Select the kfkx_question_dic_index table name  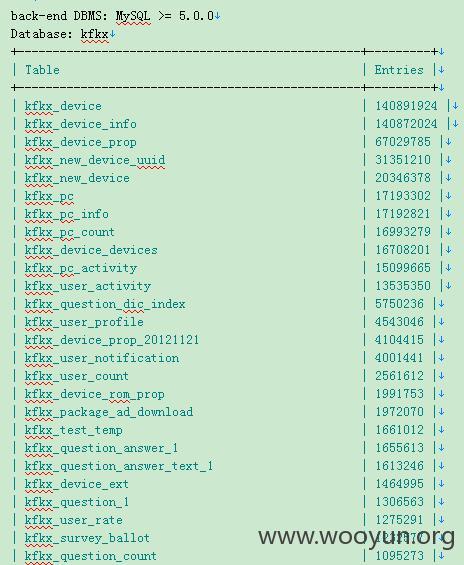tap(105, 304)
